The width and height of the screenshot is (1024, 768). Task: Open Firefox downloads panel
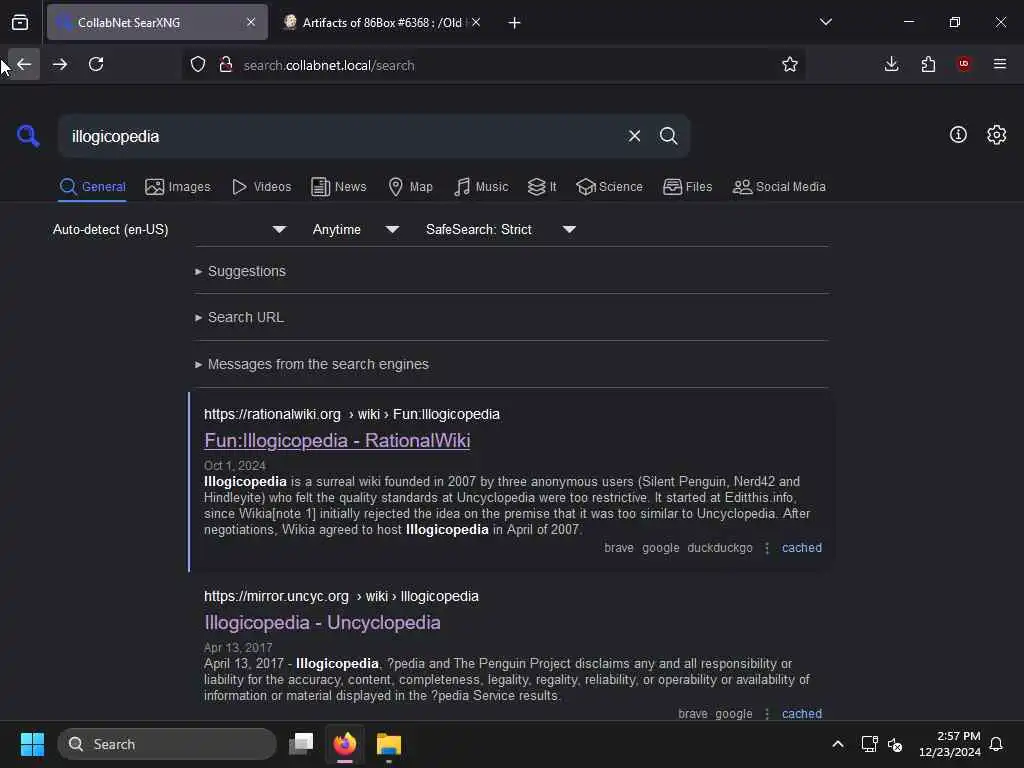(x=891, y=64)
